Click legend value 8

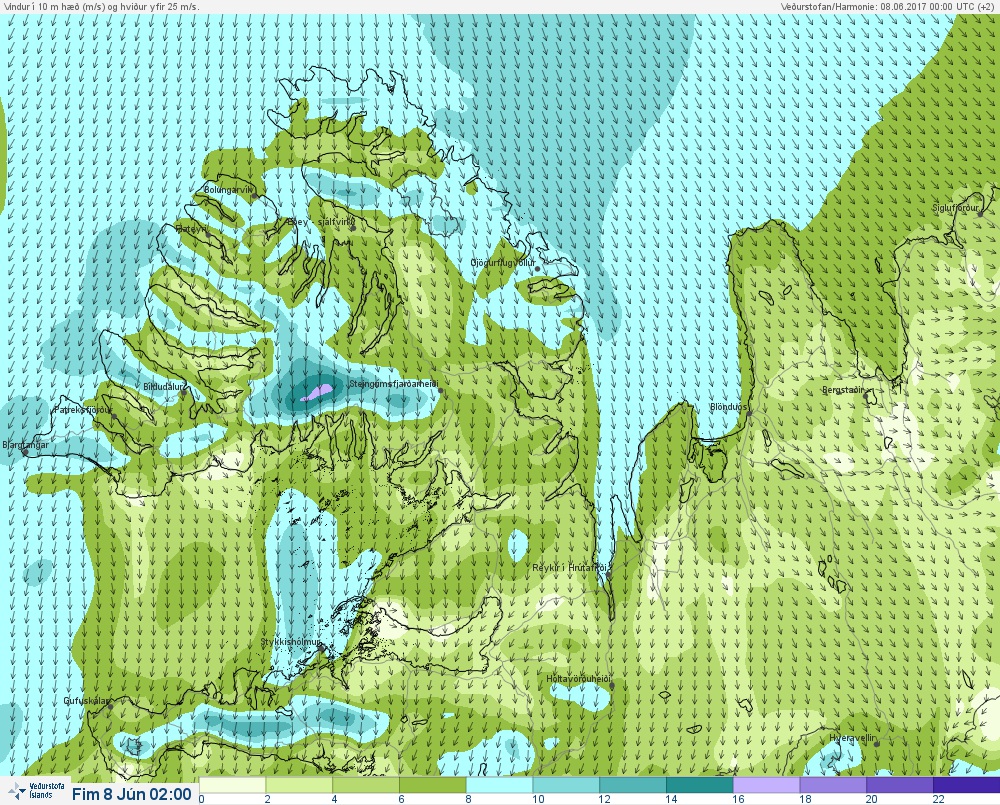click(469, 799)
